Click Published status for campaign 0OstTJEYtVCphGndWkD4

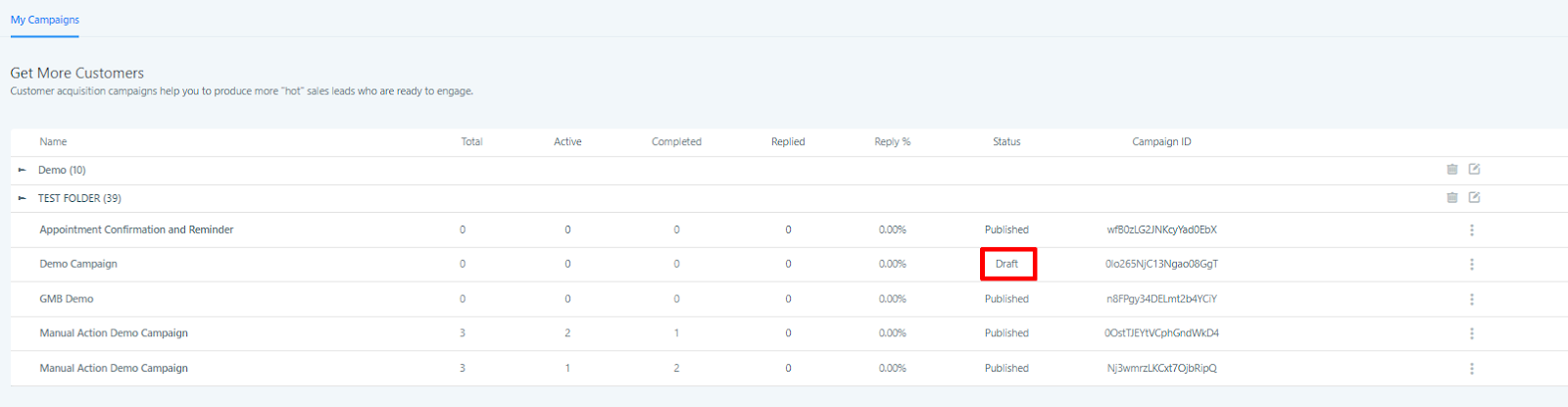[x=1006, y=333]
